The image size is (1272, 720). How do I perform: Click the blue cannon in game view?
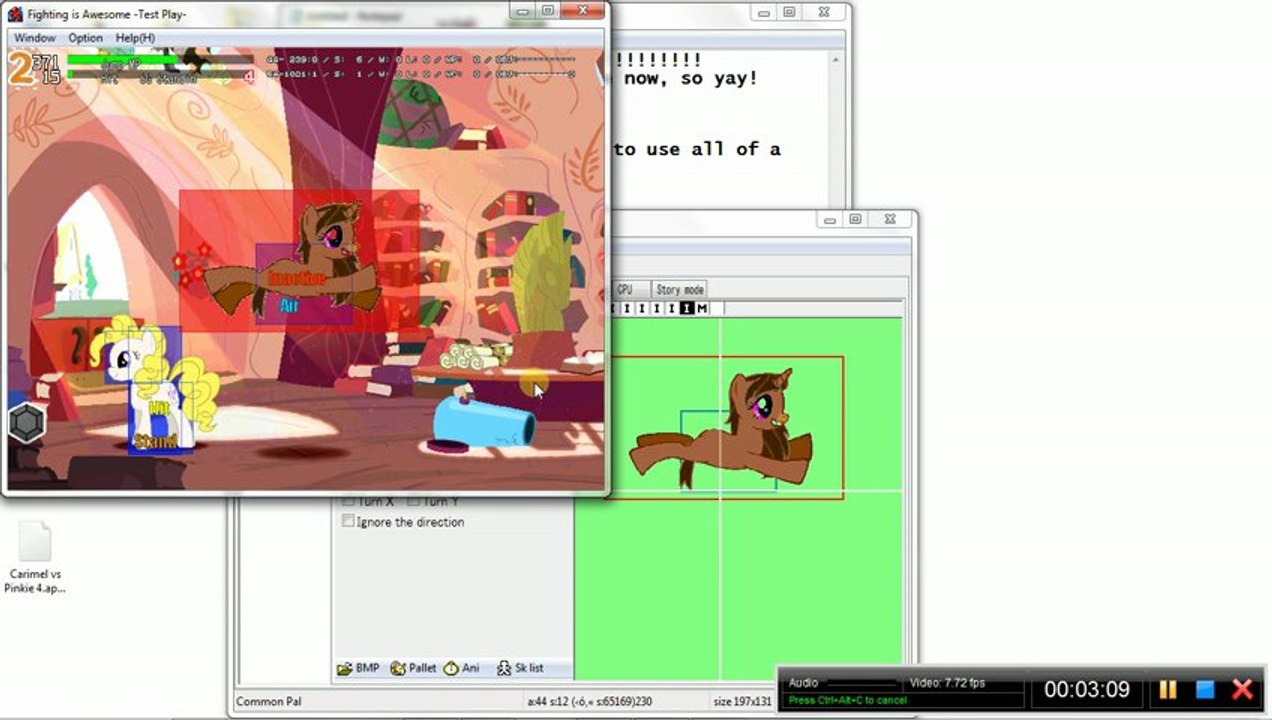[483, 420]
